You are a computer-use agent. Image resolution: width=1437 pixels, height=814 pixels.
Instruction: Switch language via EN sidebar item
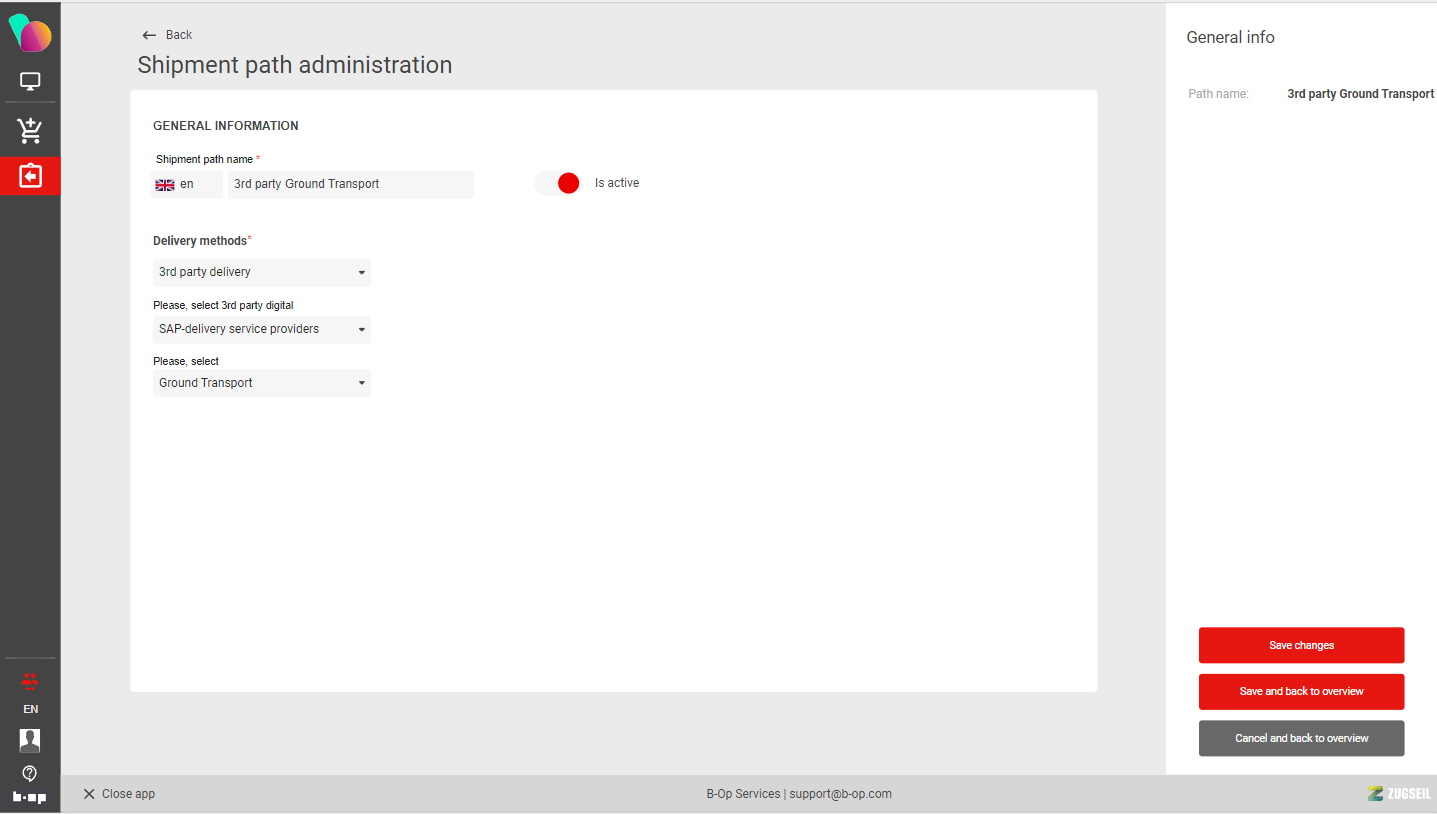coord(30,709)
